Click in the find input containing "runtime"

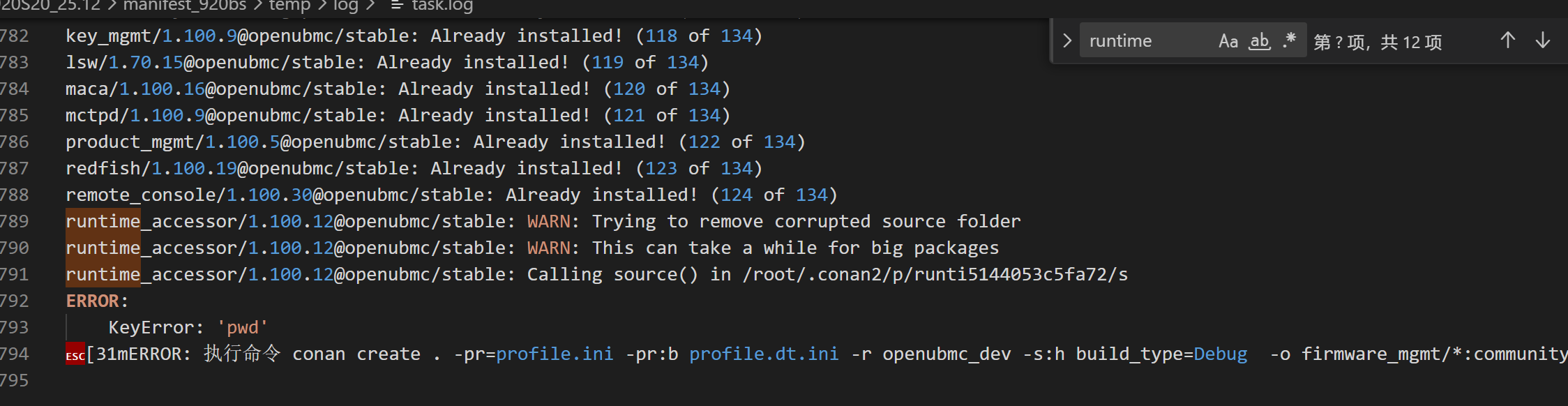(x=1144, y=41)
